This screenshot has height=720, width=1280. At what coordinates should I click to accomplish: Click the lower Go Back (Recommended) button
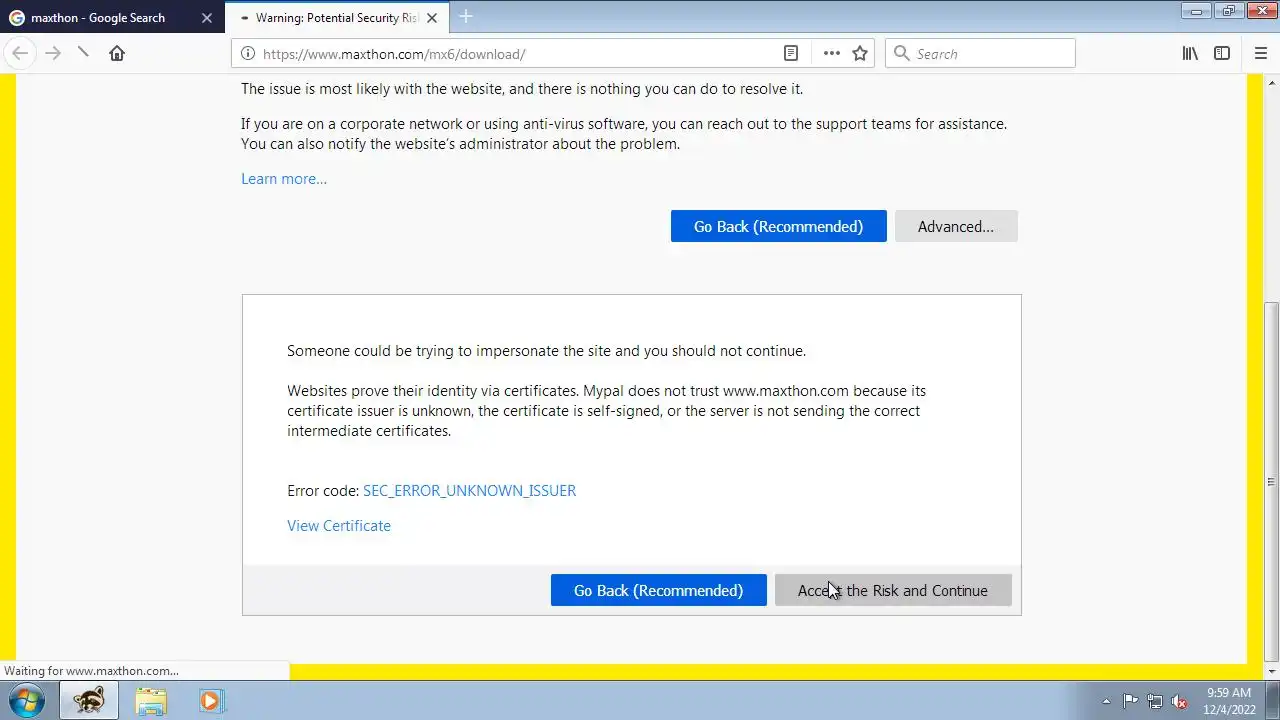point(658,590)
